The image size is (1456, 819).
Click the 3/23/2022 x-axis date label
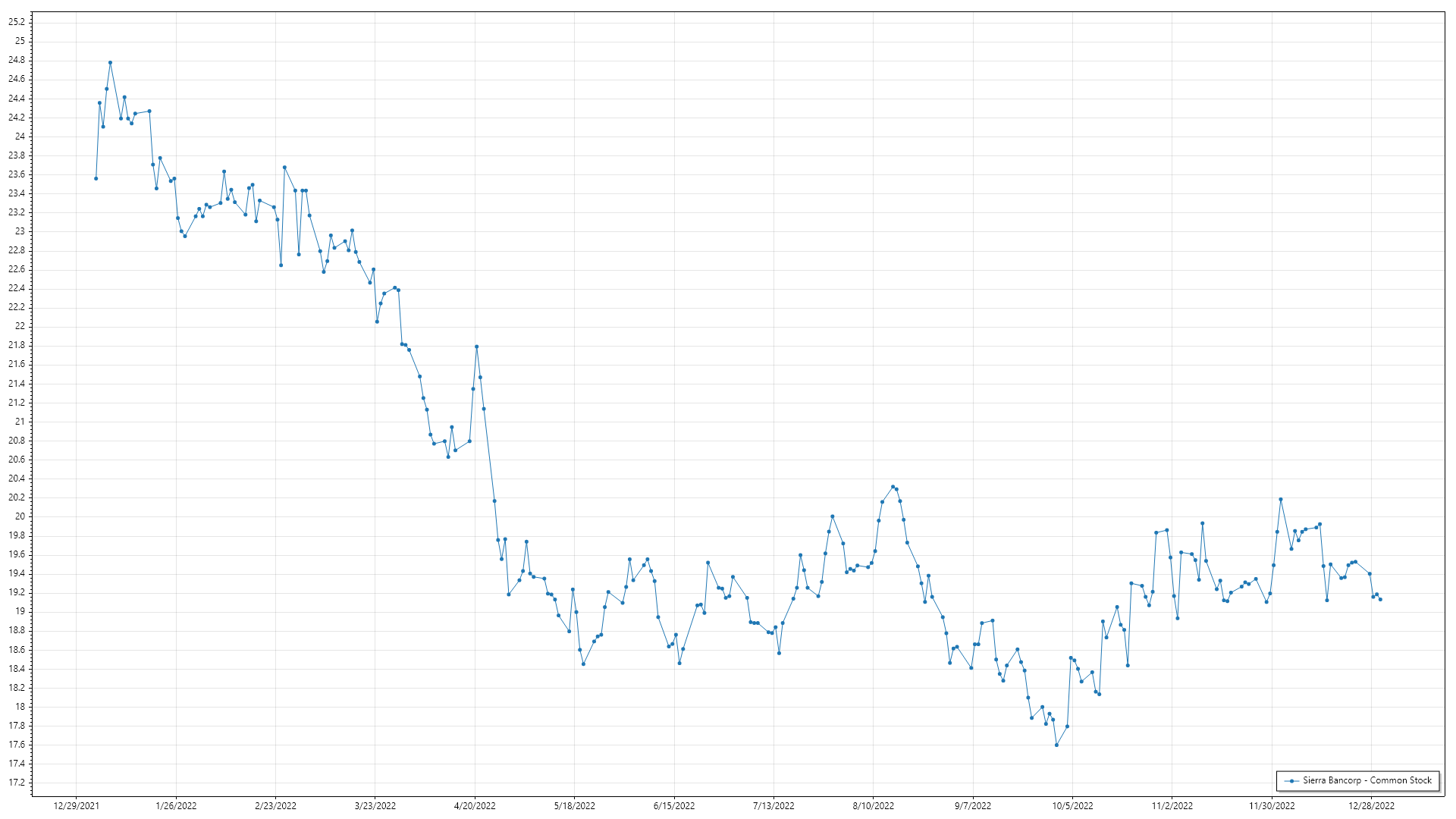(375, 806)
